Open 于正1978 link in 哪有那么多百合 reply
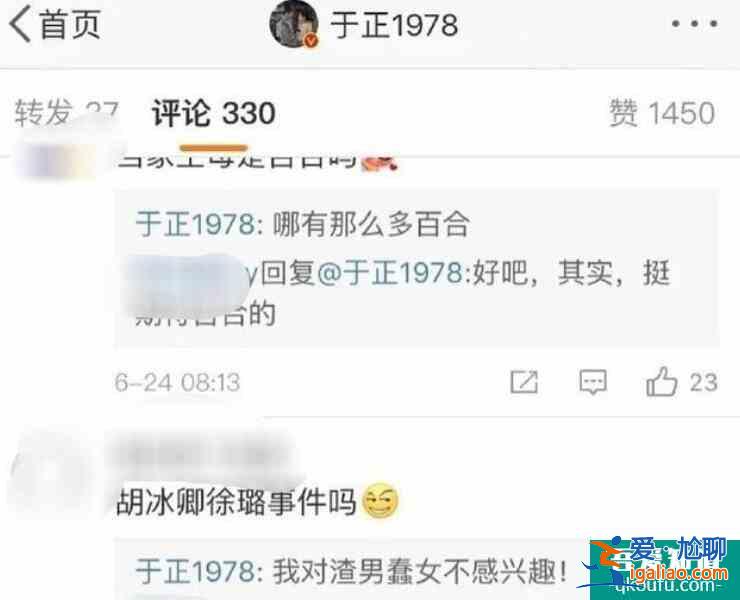Screen dimensions: 740x600 pyautogui.click(x=195, y=224)
